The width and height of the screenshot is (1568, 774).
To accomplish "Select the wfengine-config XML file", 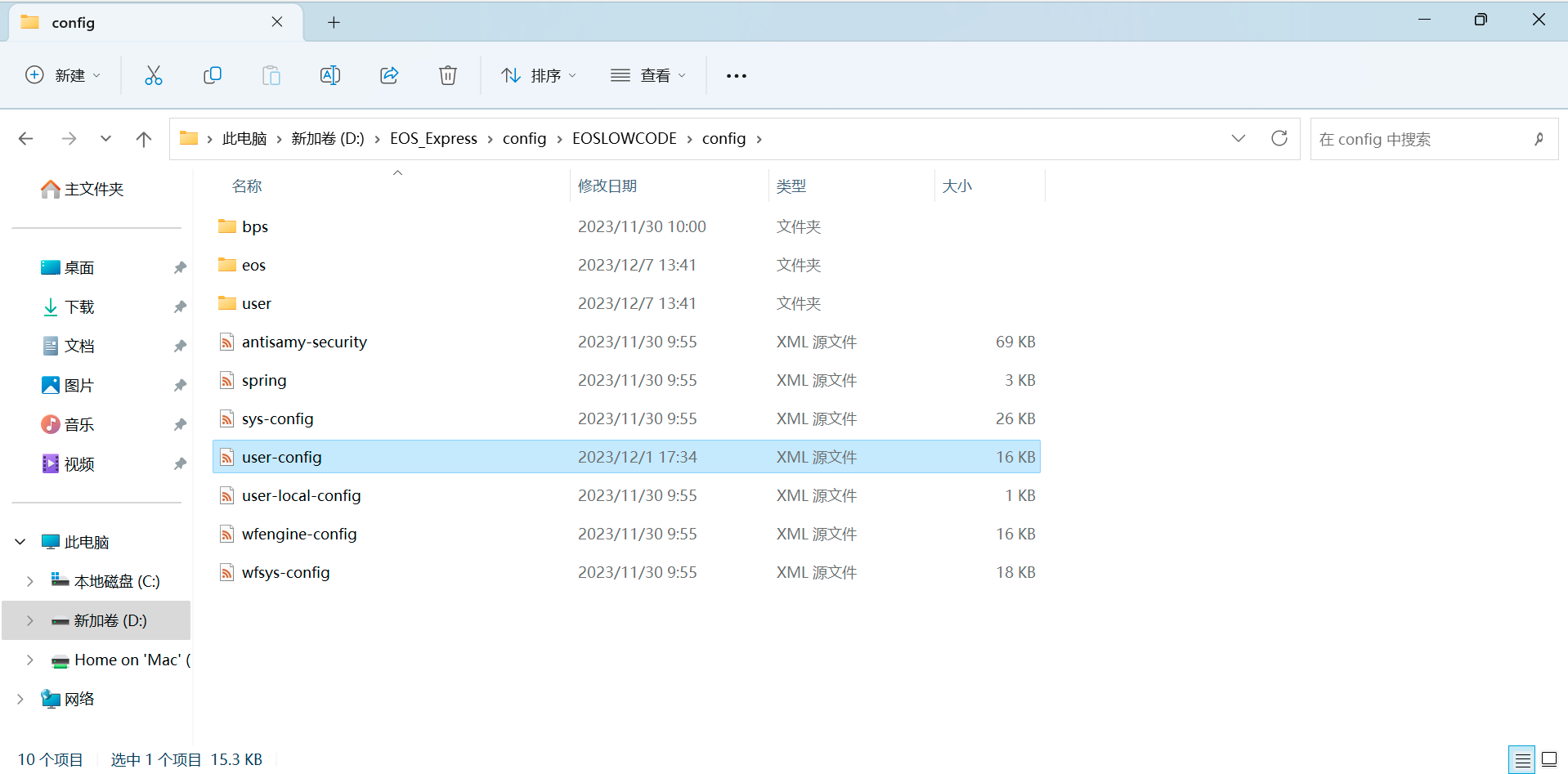I will click(299, 534).
